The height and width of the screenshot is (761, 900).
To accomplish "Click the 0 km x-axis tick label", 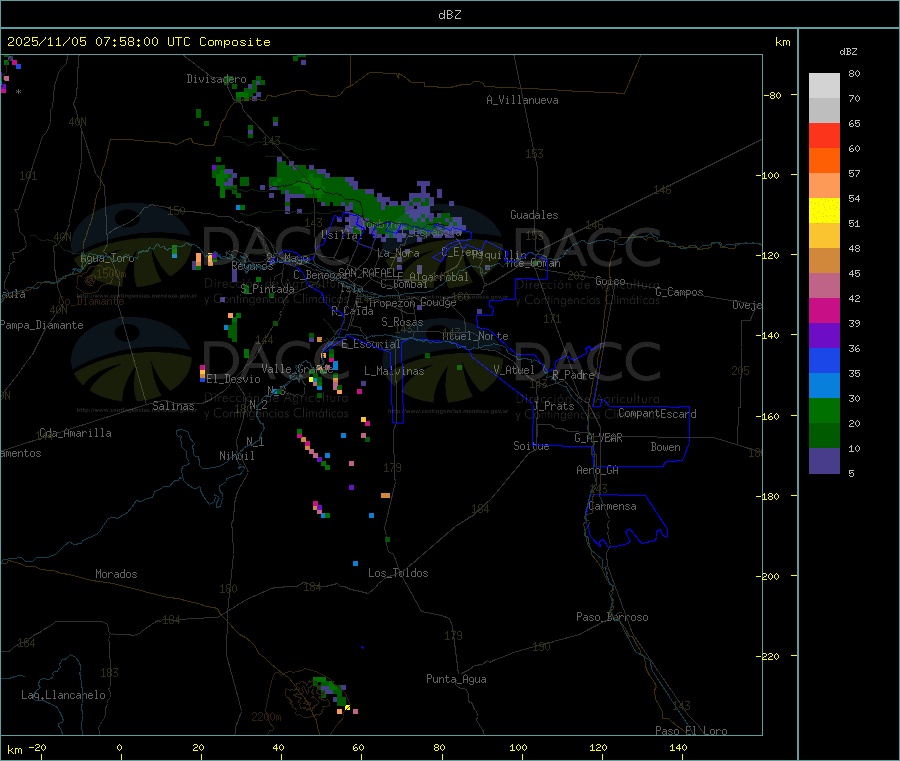I will point(119,747).
